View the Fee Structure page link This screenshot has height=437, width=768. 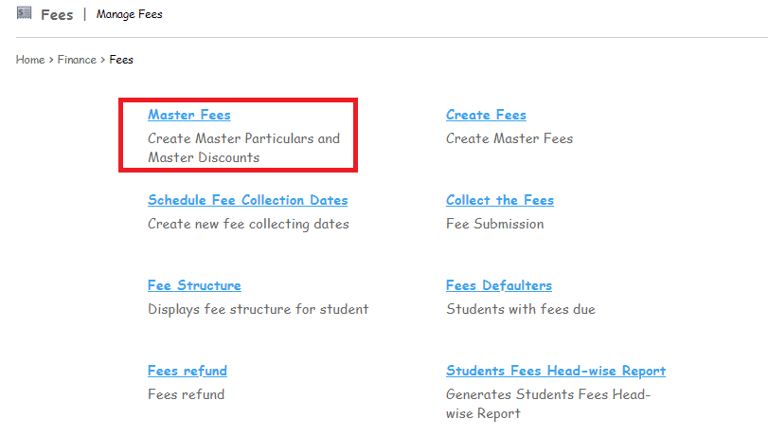[194, 285]
